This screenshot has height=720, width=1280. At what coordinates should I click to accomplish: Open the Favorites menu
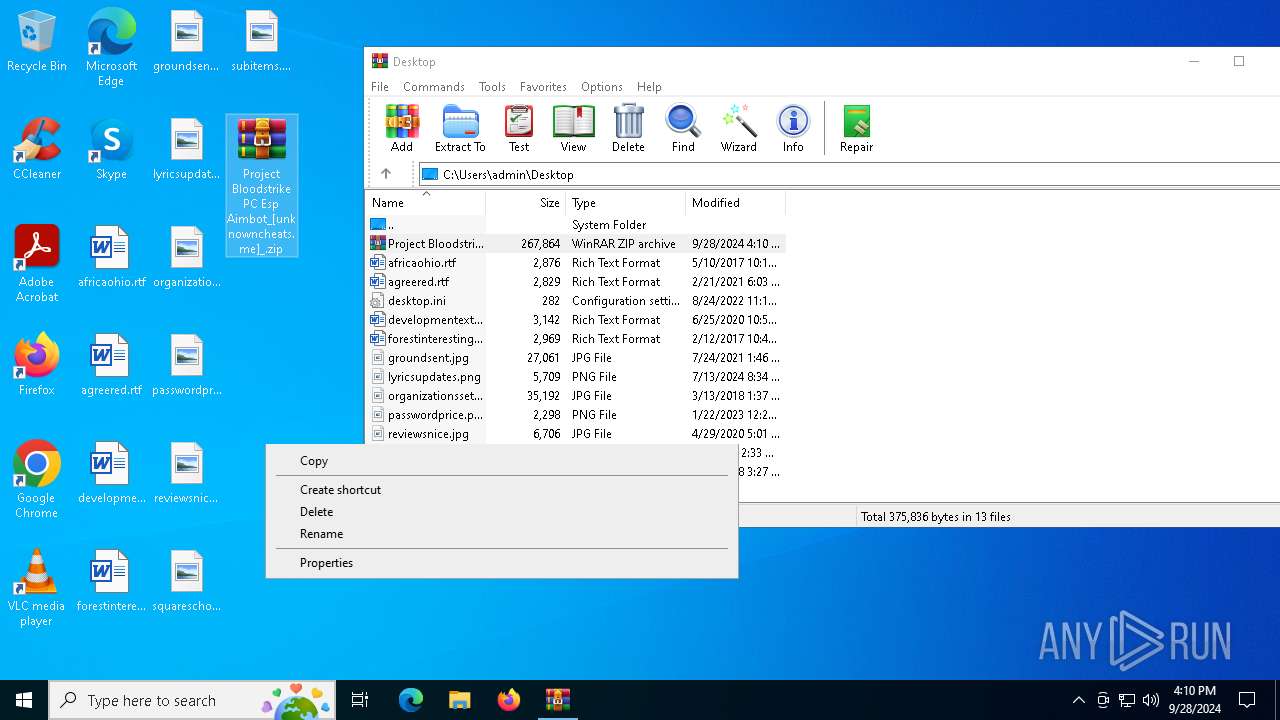point(543,87)
